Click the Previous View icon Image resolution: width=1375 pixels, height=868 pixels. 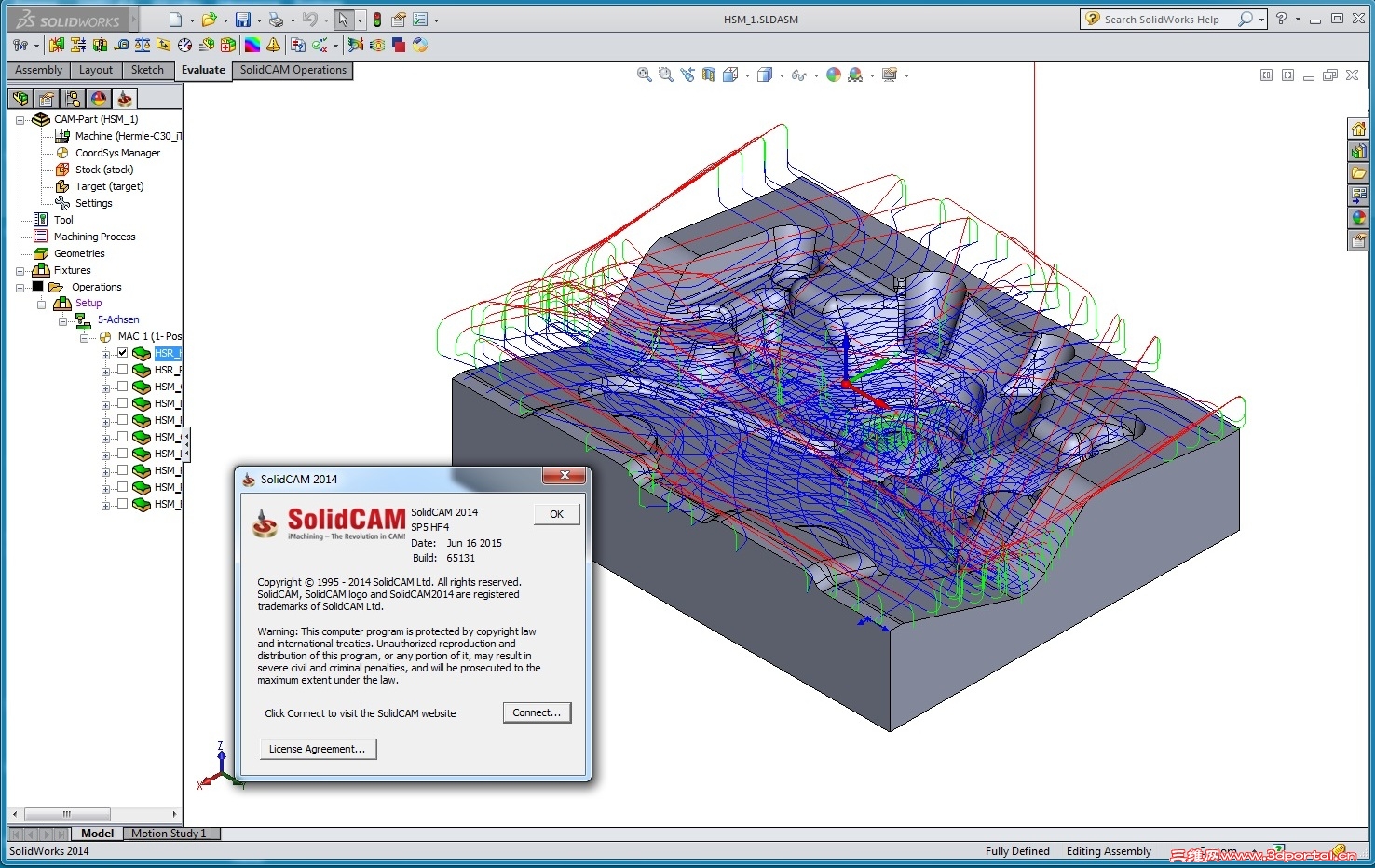click(x=687, y=75)
